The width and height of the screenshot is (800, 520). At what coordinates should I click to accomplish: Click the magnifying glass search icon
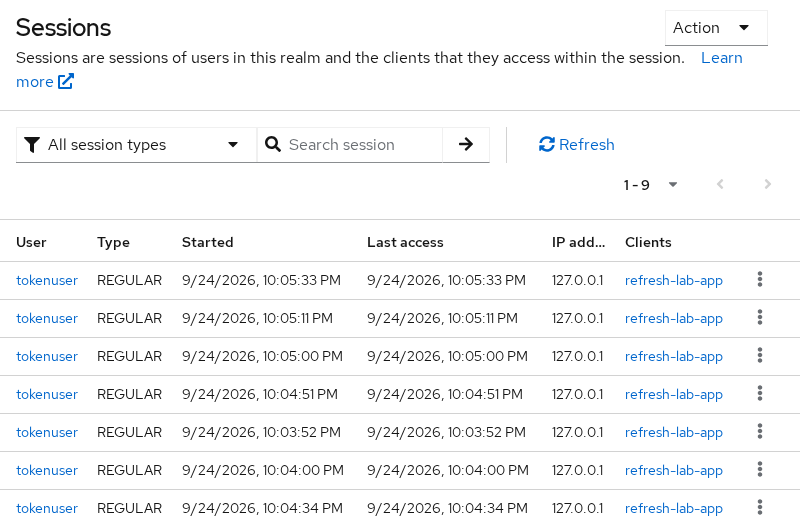(x=273, y=144)
